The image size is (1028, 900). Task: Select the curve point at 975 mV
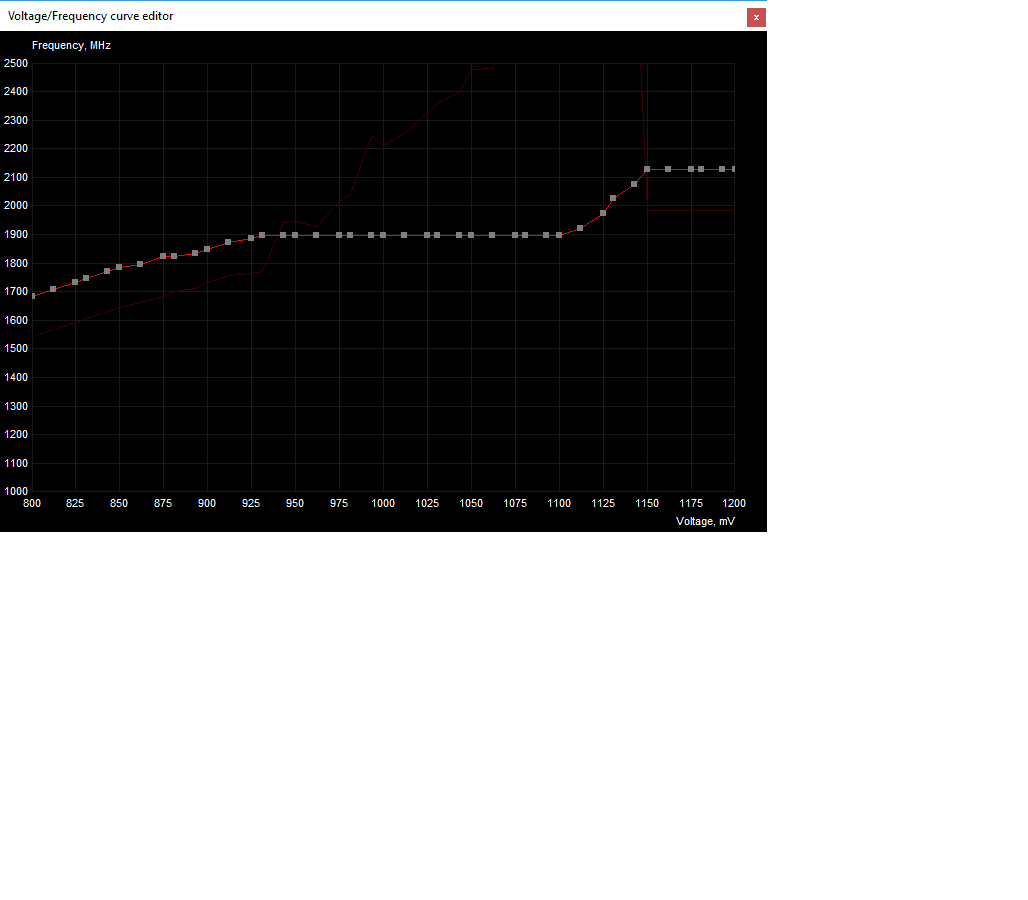[339, 235]
